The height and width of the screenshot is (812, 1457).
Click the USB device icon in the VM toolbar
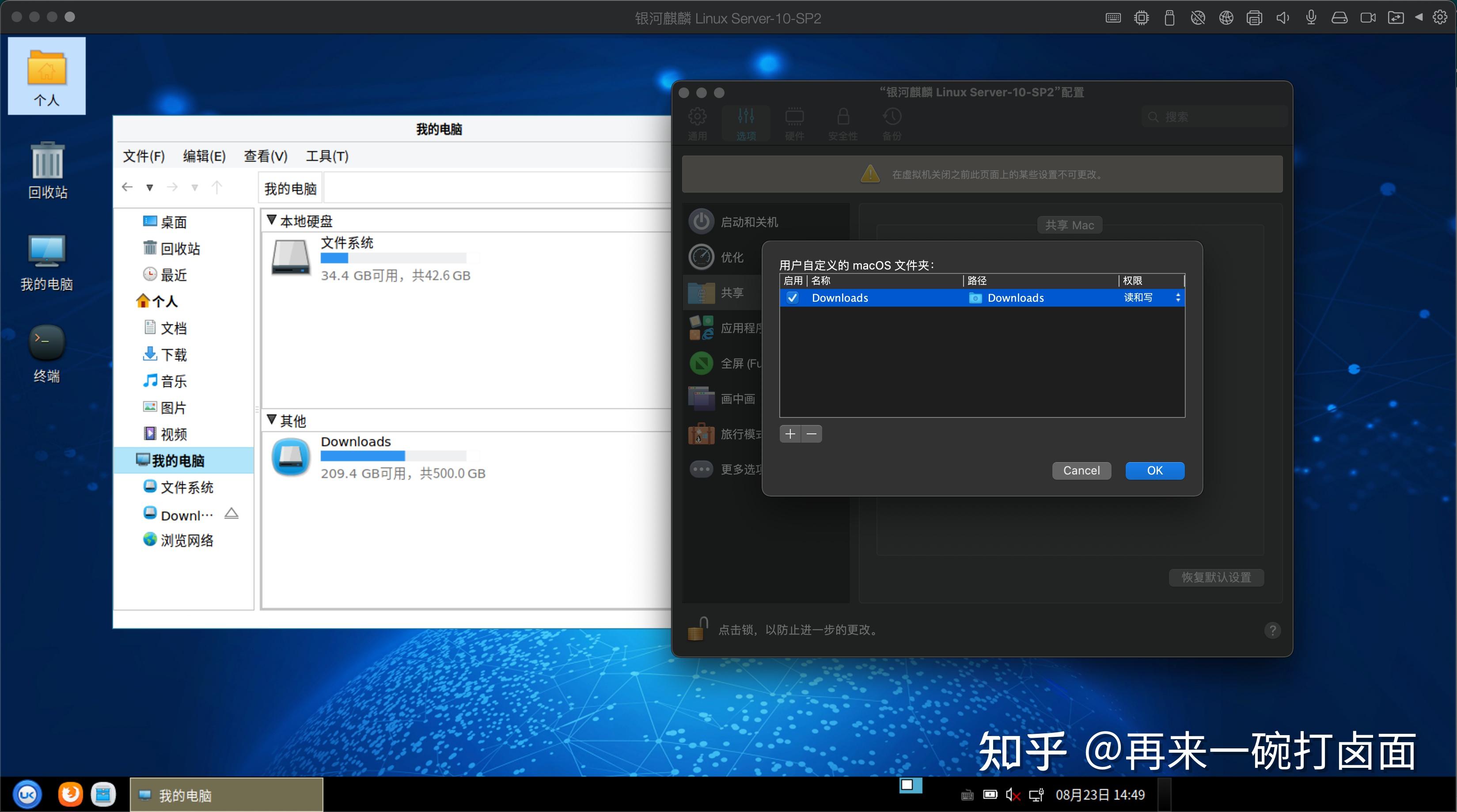pos(1170,18)
